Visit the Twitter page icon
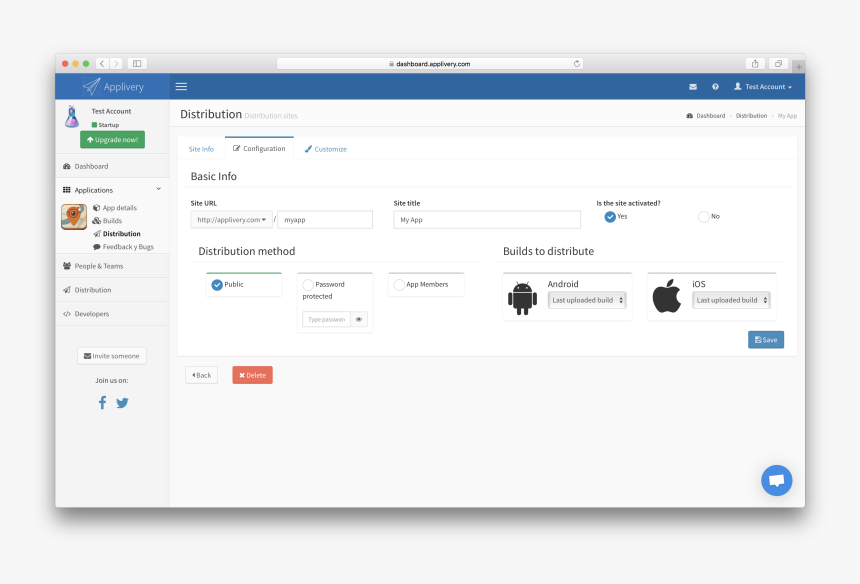 click(x=122, y=403)
